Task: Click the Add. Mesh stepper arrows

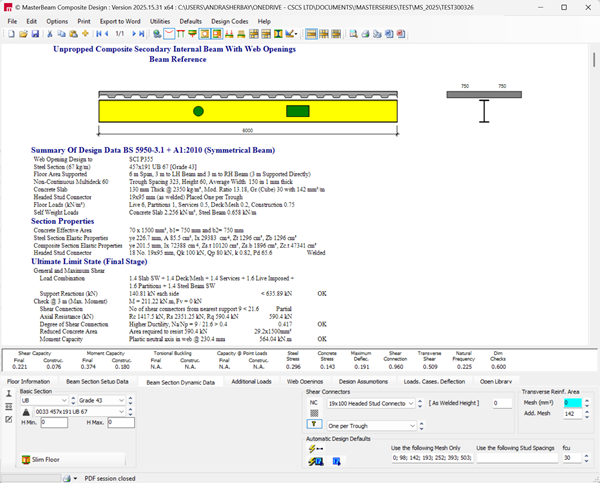Action: tap(587, 414)
